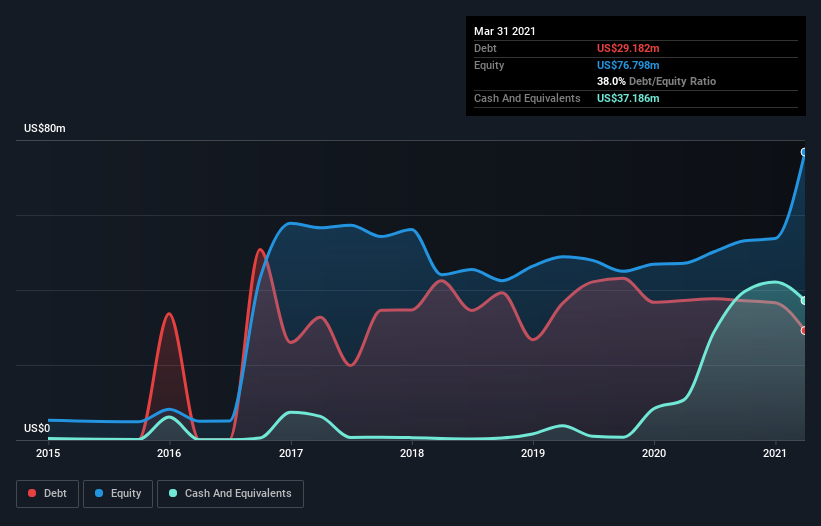Image resolution: width=821 pixels, height=526 pixels.
Task: Select the red Debt endpoint marker
Action: (x=804, y=331)
